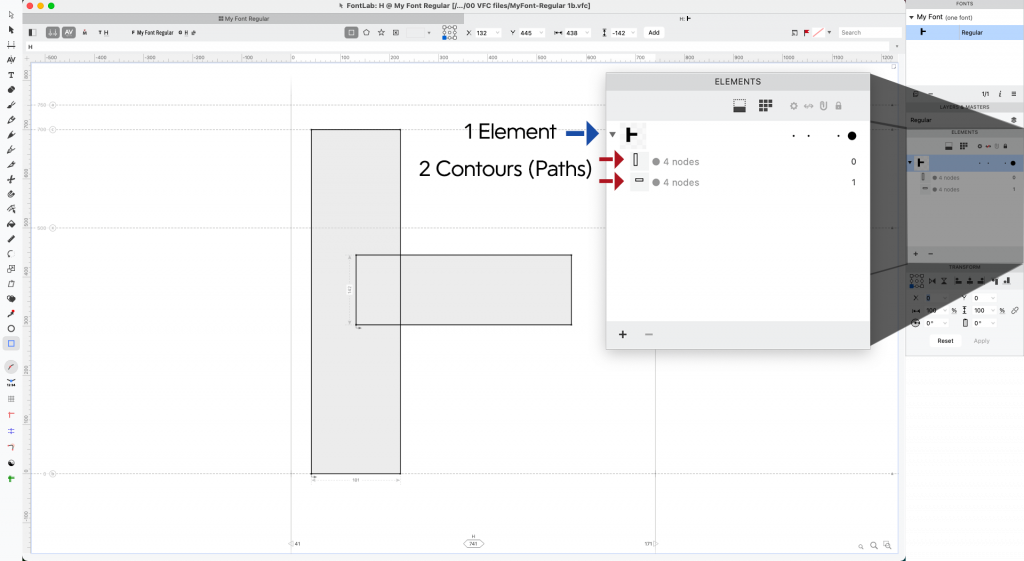Screen dimensions: 1024x561
Task: Click the boxed-X shape button in property bar
Action: pos(396,32)
